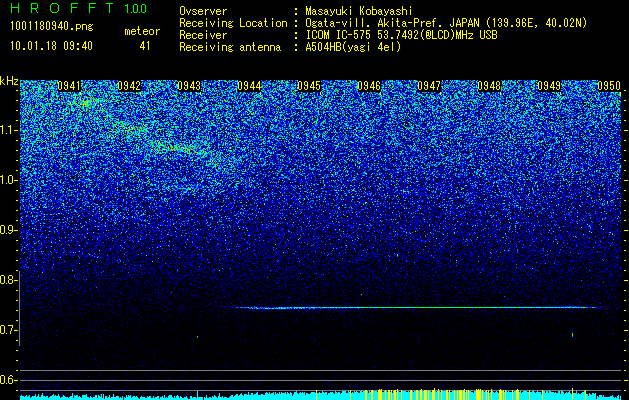
Task: Click the 0.8 frequency axis label
Action: [x=8, y=280]
